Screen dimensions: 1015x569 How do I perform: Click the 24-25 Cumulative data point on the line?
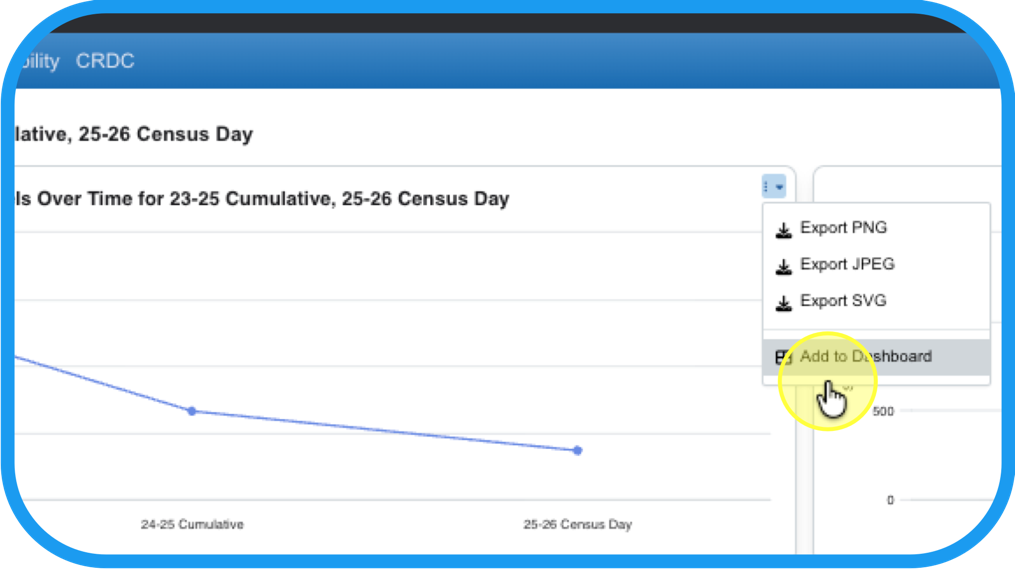tap(192, 411)
